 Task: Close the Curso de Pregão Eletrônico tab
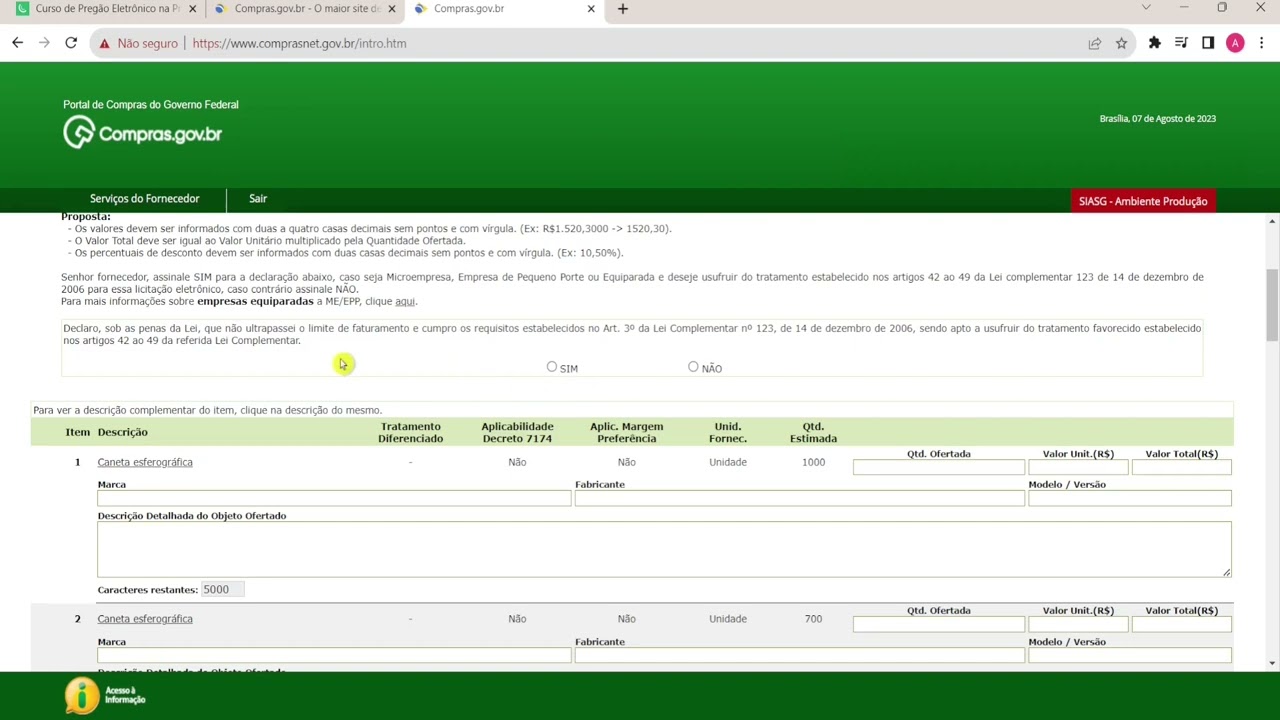(x=193, y=9)
